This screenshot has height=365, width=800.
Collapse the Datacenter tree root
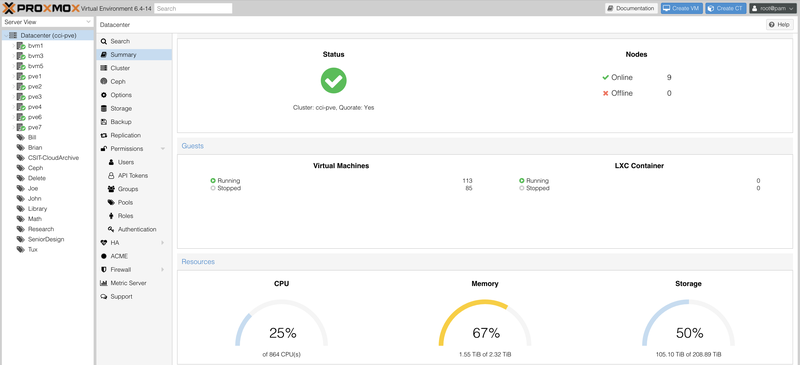coord(6,36)
